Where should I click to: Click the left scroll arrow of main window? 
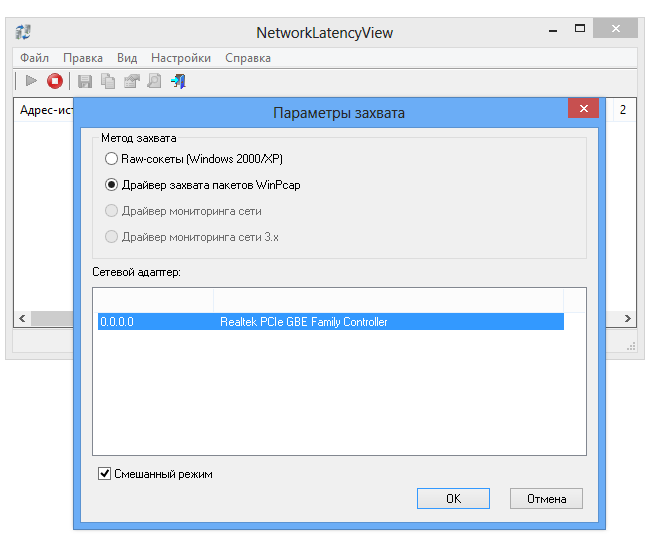click(22, 318)
